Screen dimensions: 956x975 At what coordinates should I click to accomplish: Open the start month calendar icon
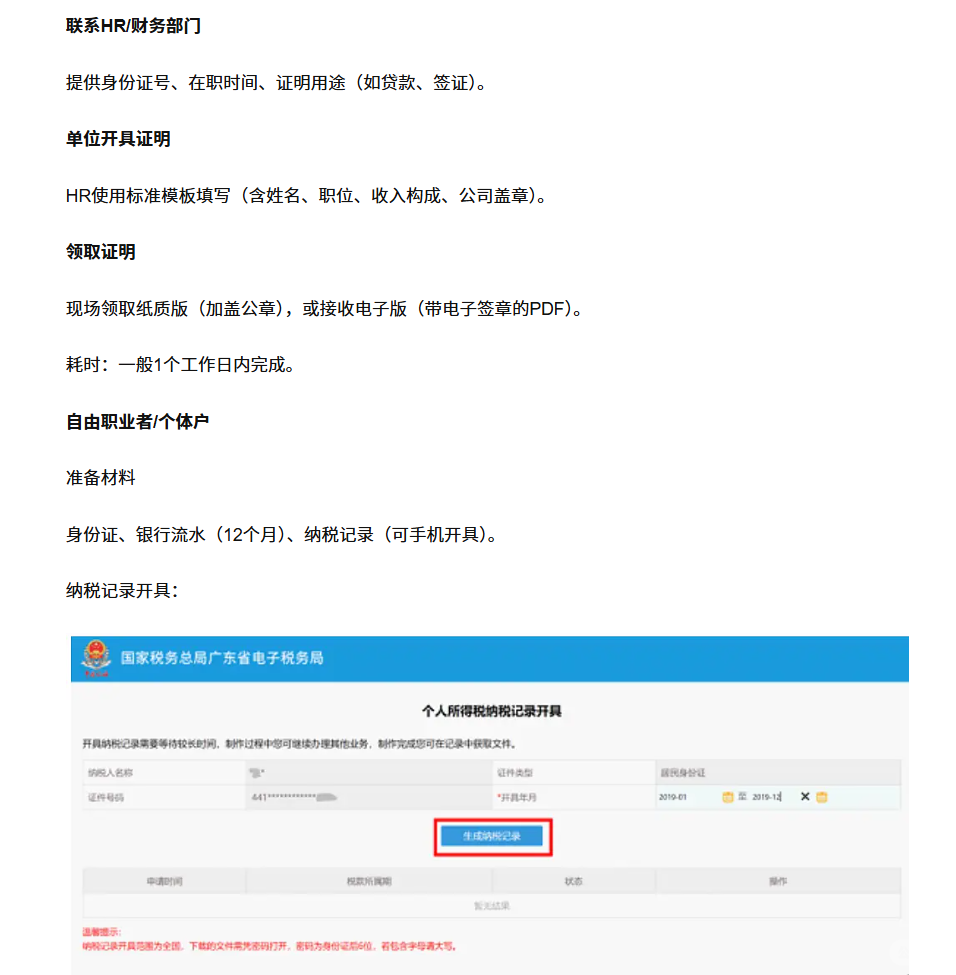[x=727, y=797]
